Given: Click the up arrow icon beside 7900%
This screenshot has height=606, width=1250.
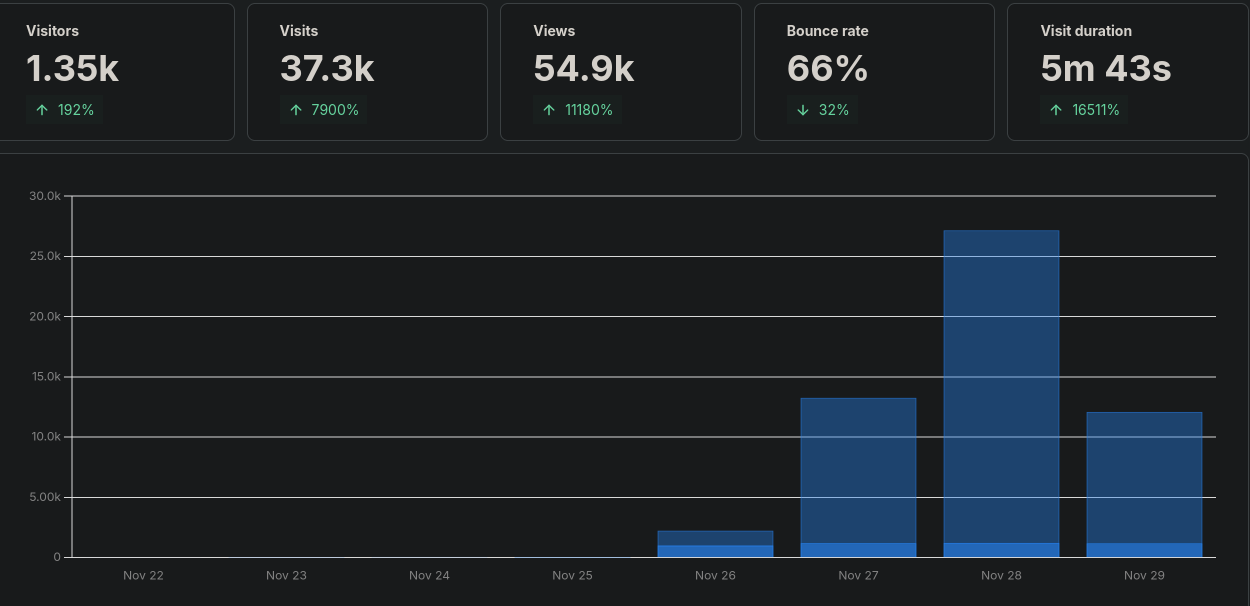Looking at the screenshot, I should (295, 110).
